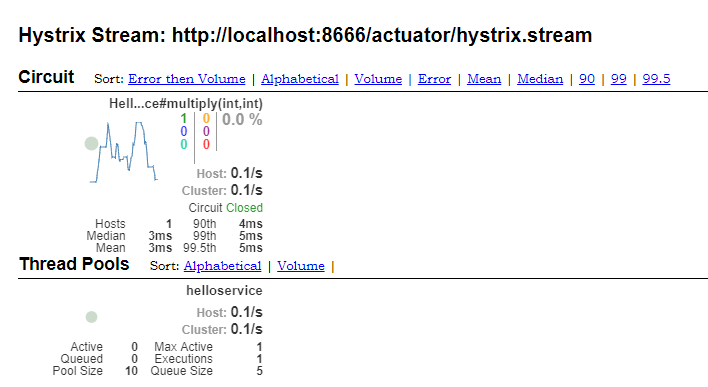Click the Pool Size value 10
This screenshot has height=387, width=708.
[131, 371]
